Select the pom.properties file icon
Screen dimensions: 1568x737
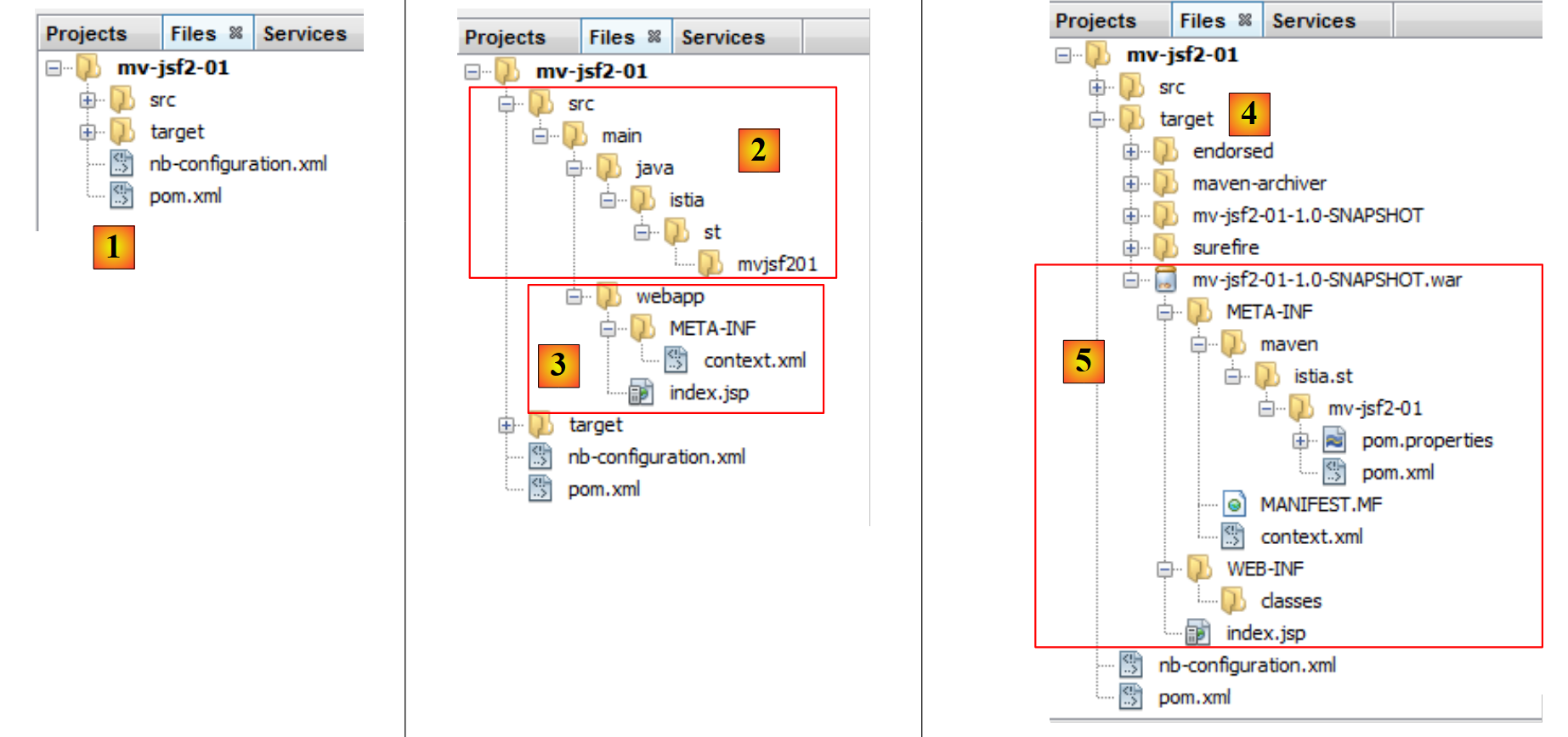(x=1334, y=440)
